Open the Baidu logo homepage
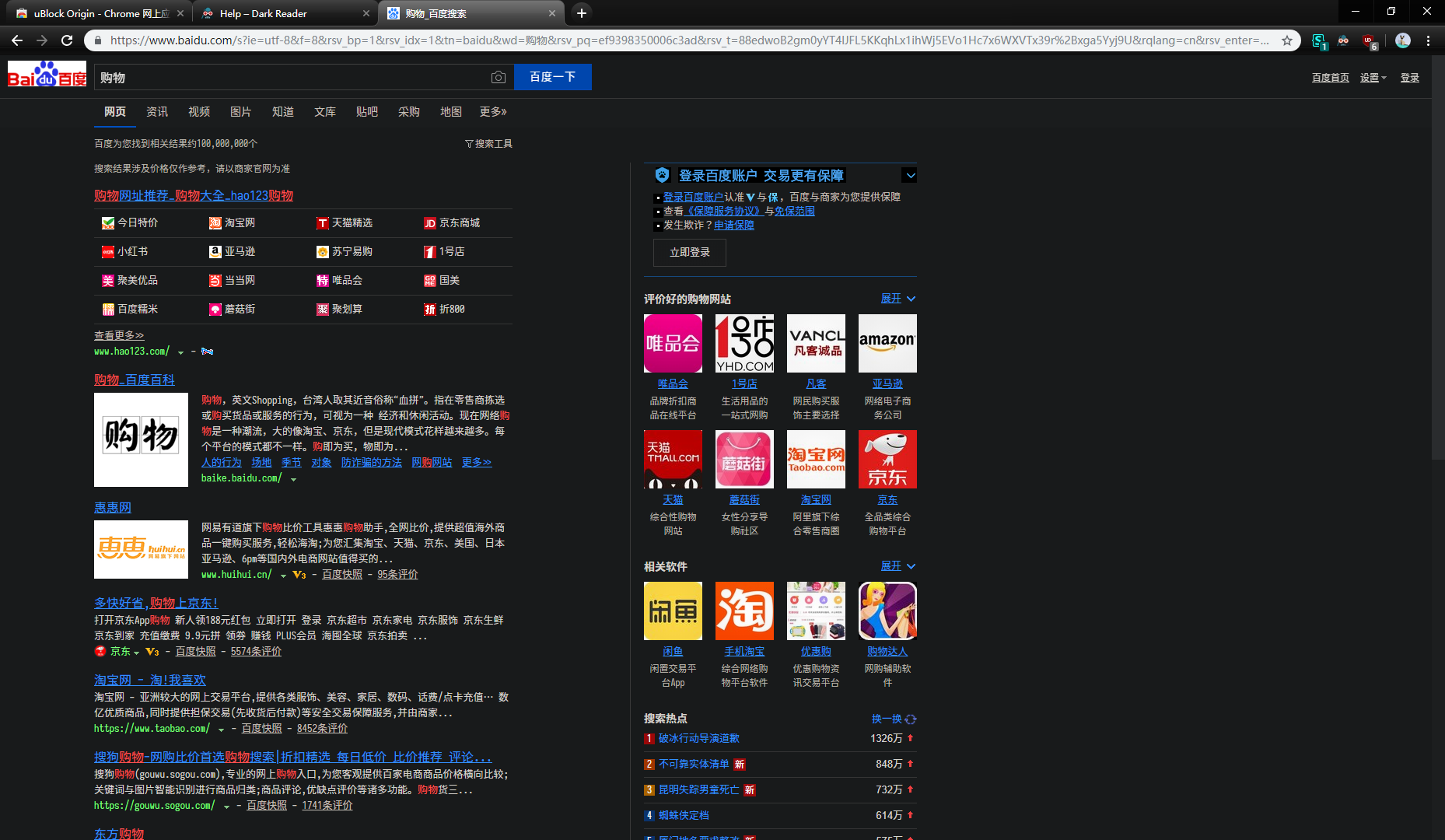Screen dimensions: 1445x840 [47, 74]
